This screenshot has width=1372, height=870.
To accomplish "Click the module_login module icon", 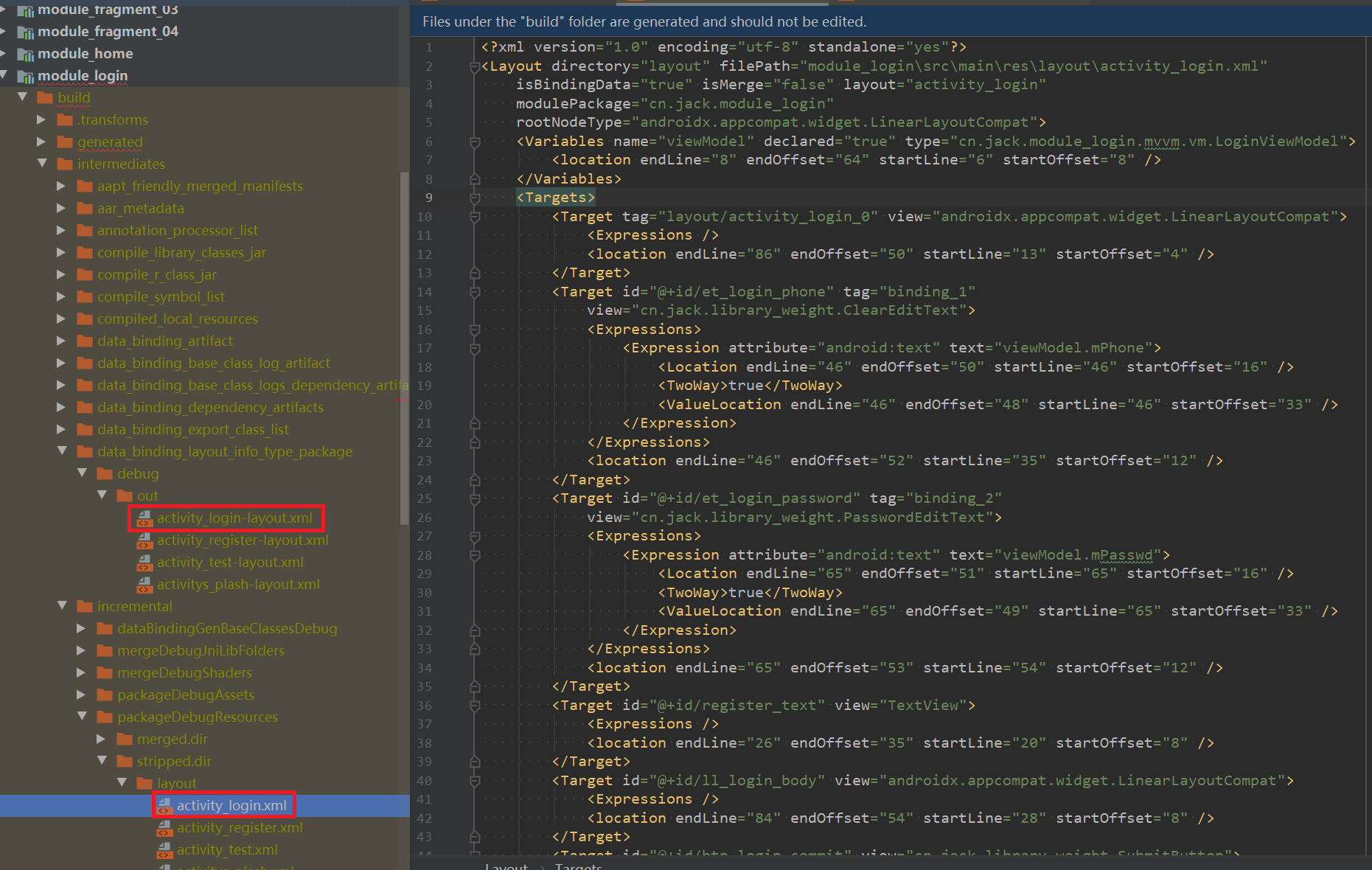I will coord(26,76).
